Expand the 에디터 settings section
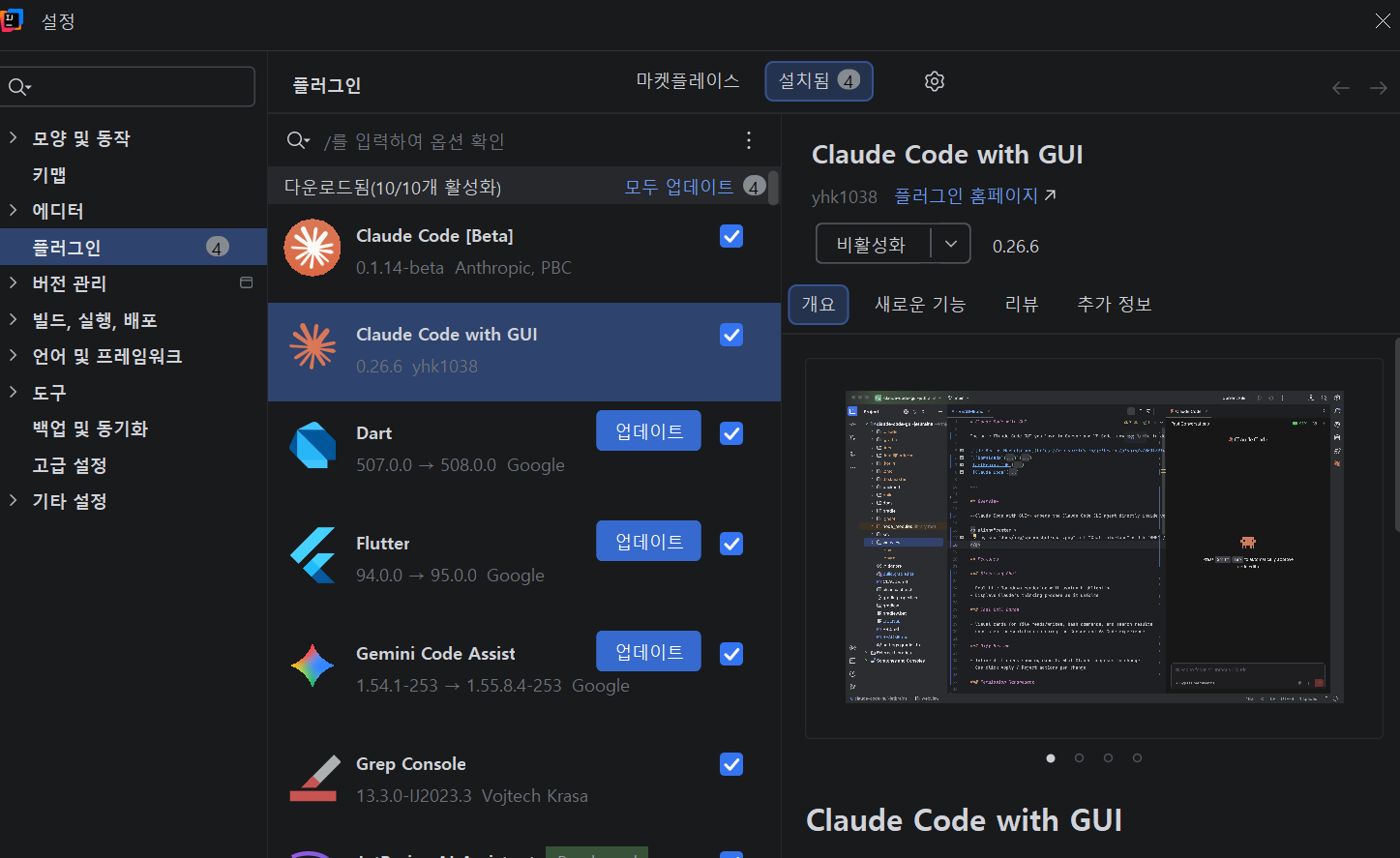 (x=13, y=210)
